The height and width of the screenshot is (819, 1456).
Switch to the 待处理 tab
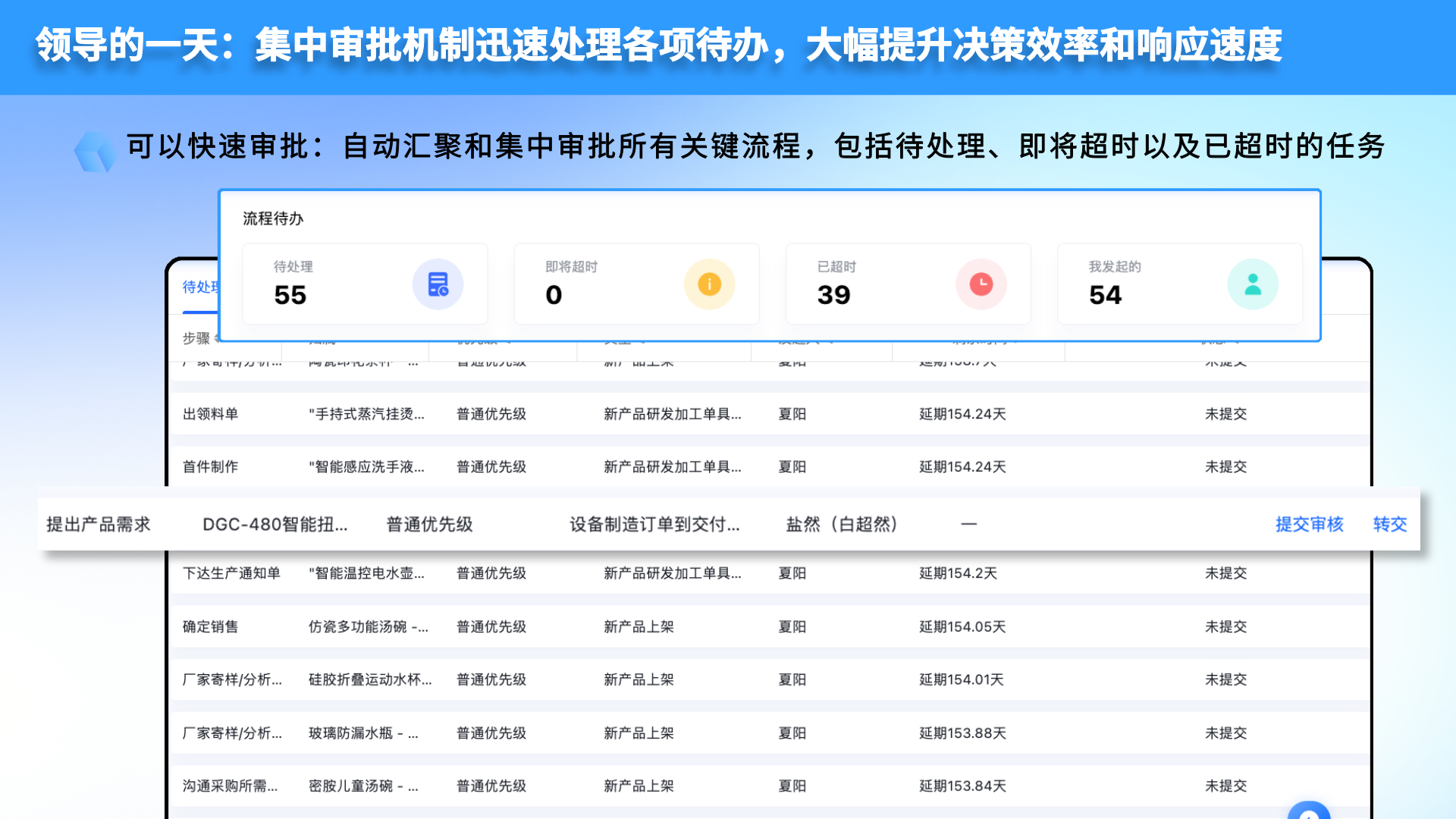(x=200, y=287)
